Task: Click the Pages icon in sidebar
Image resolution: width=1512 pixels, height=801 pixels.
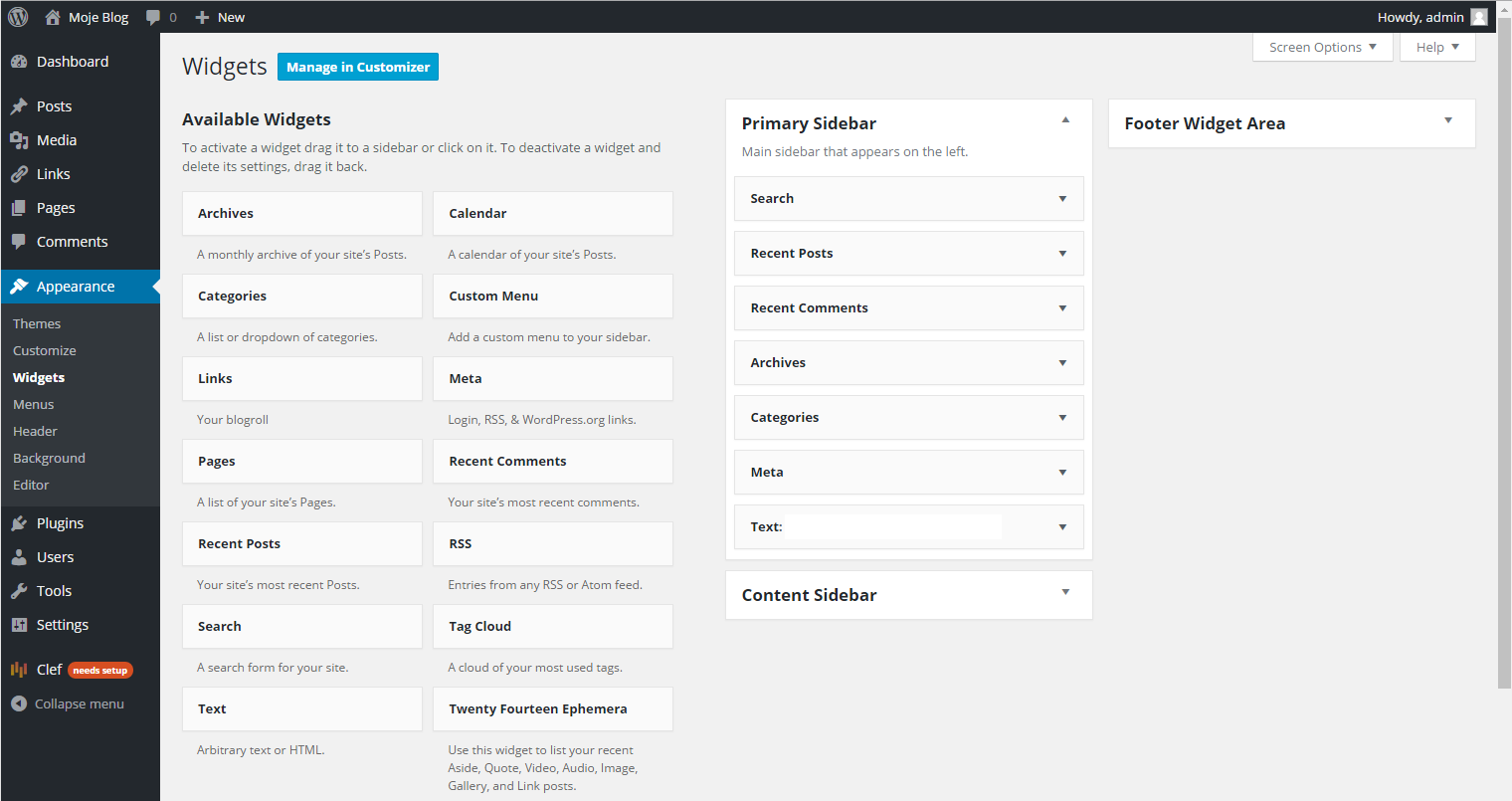Action: (19, 208)
